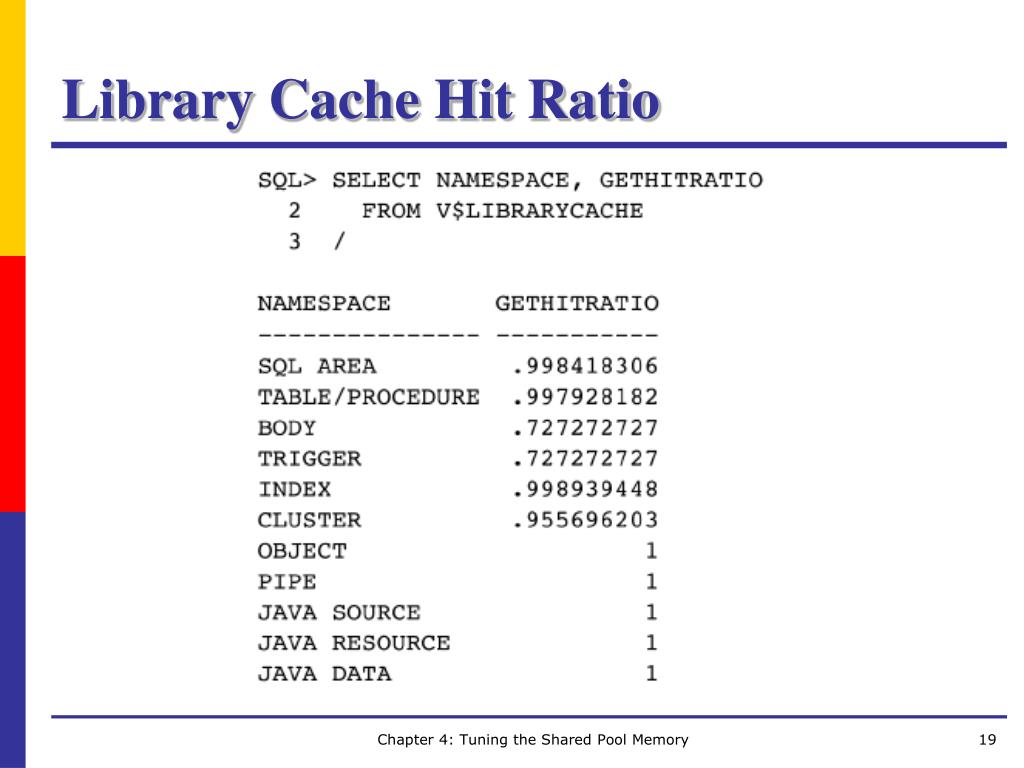Select the 'JAVA SOURCE' namespace entry
The width and height of the screenshot is (1024, 768).
pyautogui.click(x=339, y=613)
